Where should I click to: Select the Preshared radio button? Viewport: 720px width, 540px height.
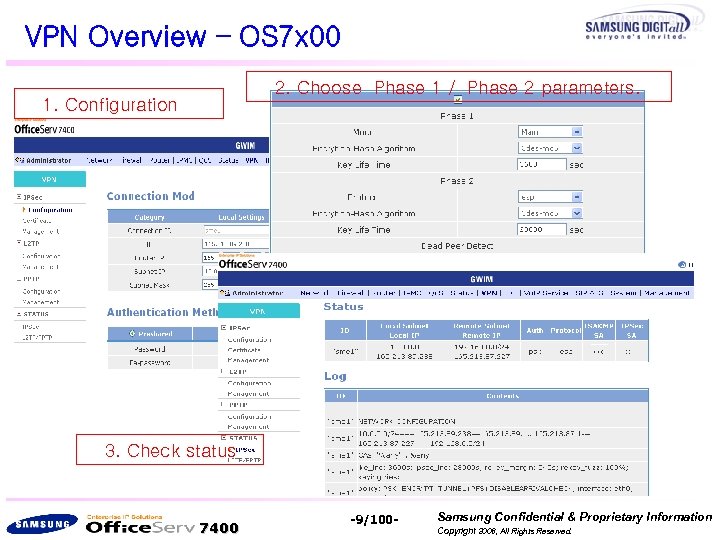point(132,333)
